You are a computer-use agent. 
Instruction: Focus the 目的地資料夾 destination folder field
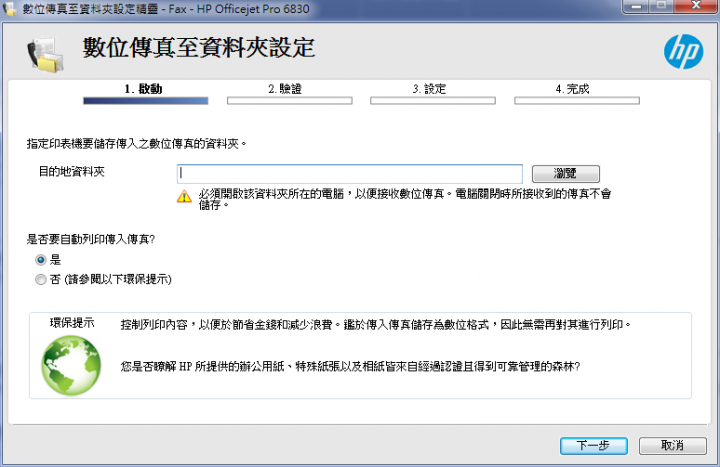coord(349,174)
